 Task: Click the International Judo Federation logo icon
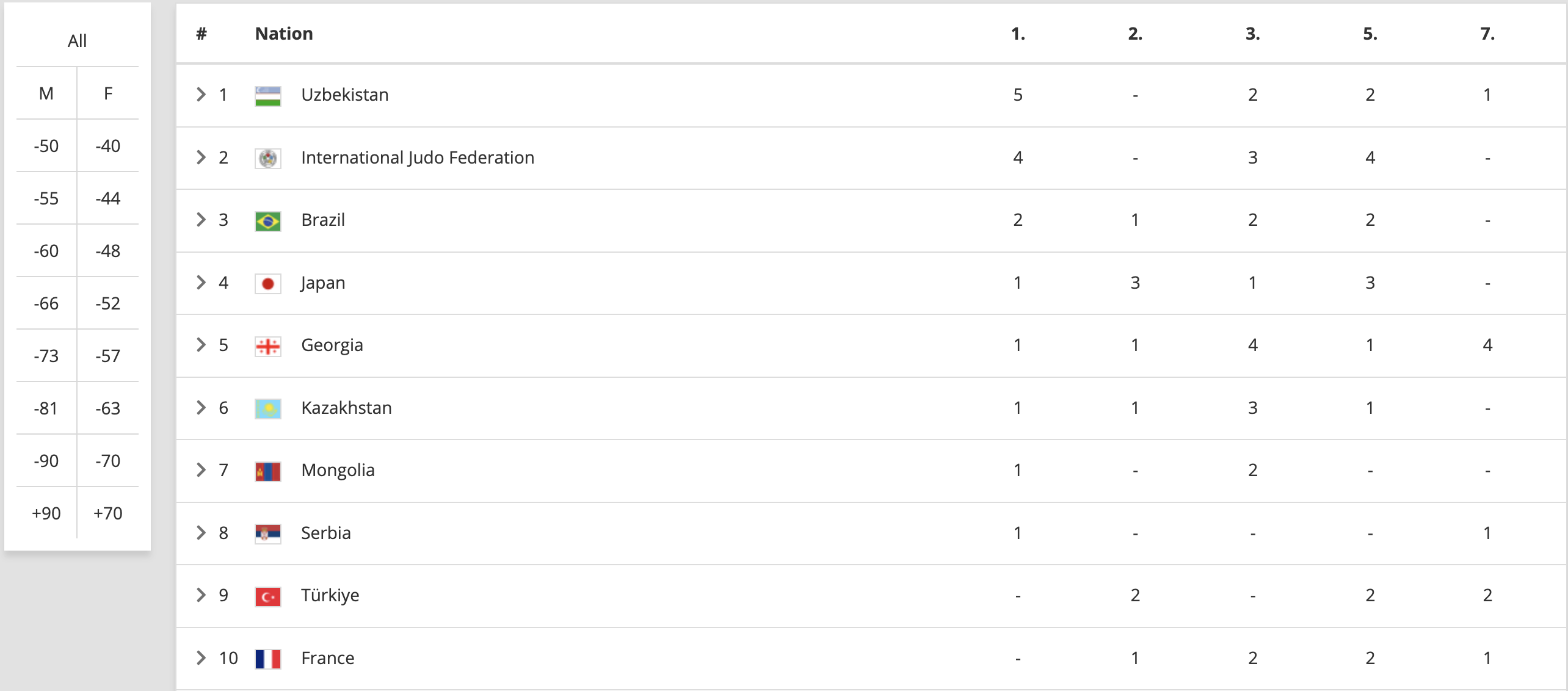click(x=267, y=159)
